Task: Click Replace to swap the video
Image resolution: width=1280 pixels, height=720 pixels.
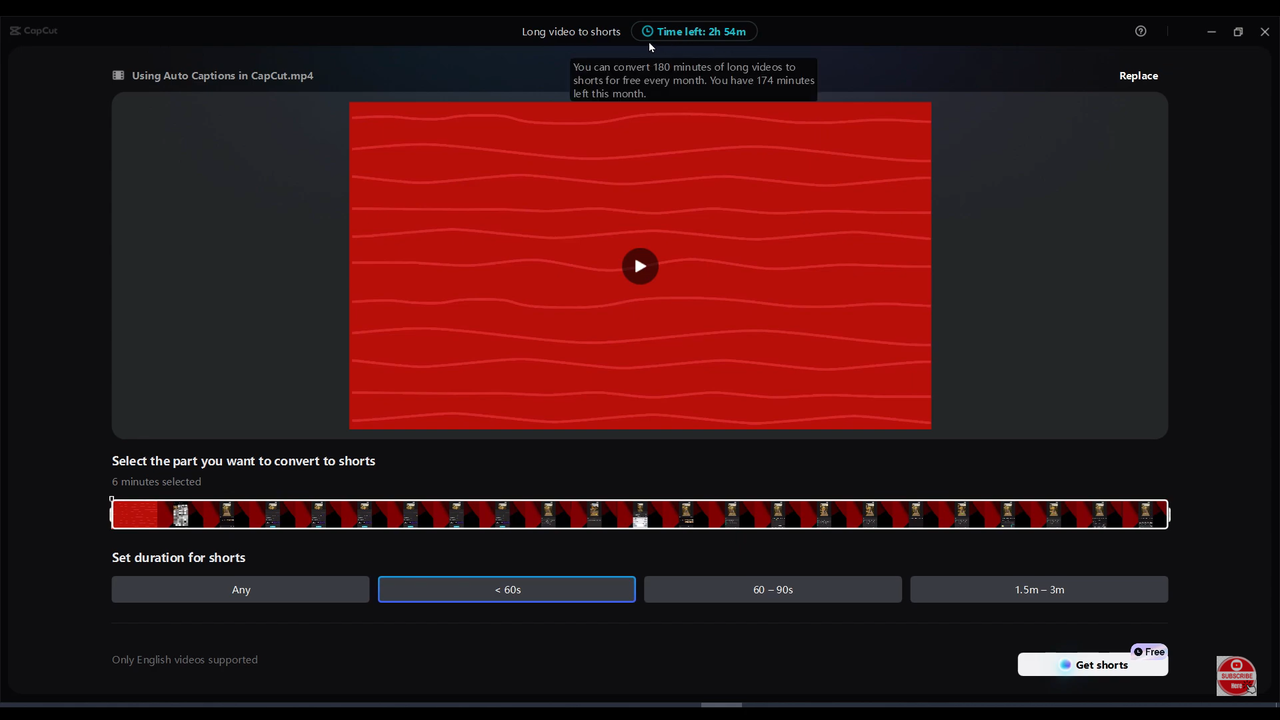Action: pyautogui.click(x=1138, y=75)
